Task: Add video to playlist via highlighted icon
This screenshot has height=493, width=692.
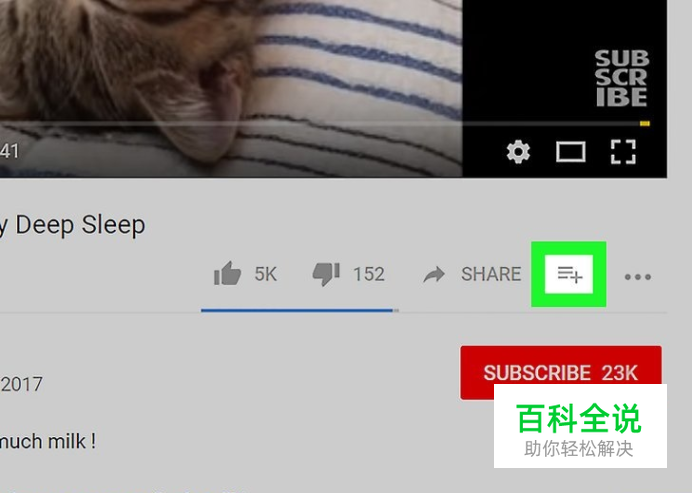Action: (x=569, y=274)
